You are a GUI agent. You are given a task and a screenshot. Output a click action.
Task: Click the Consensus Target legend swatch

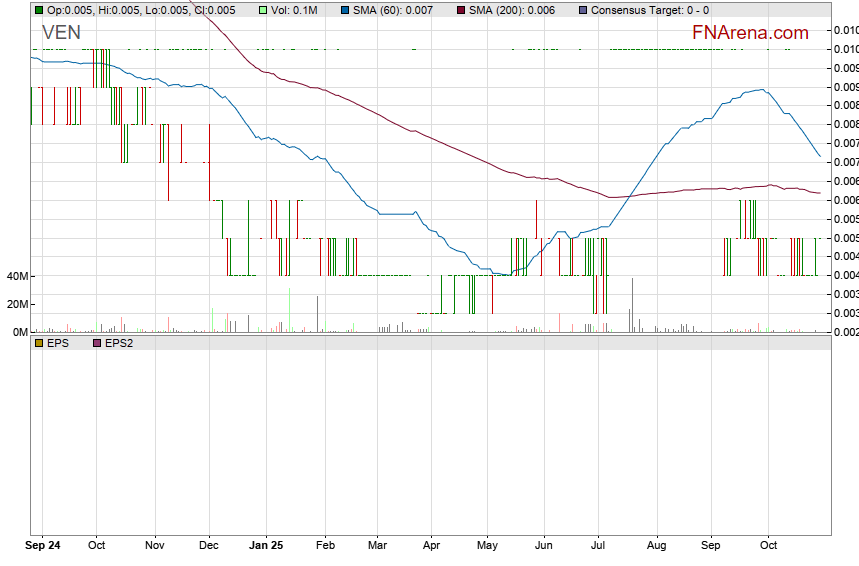[x=583, y=10]
